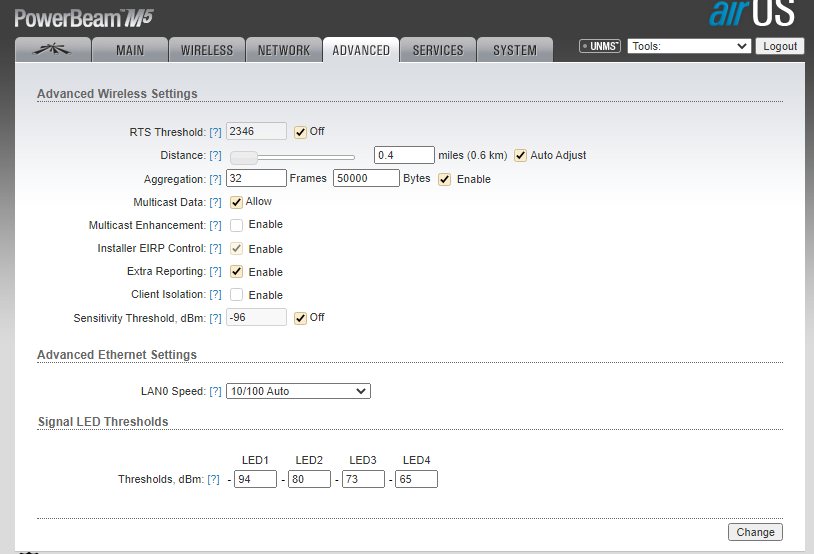Click the UNMS status badge

600,46
